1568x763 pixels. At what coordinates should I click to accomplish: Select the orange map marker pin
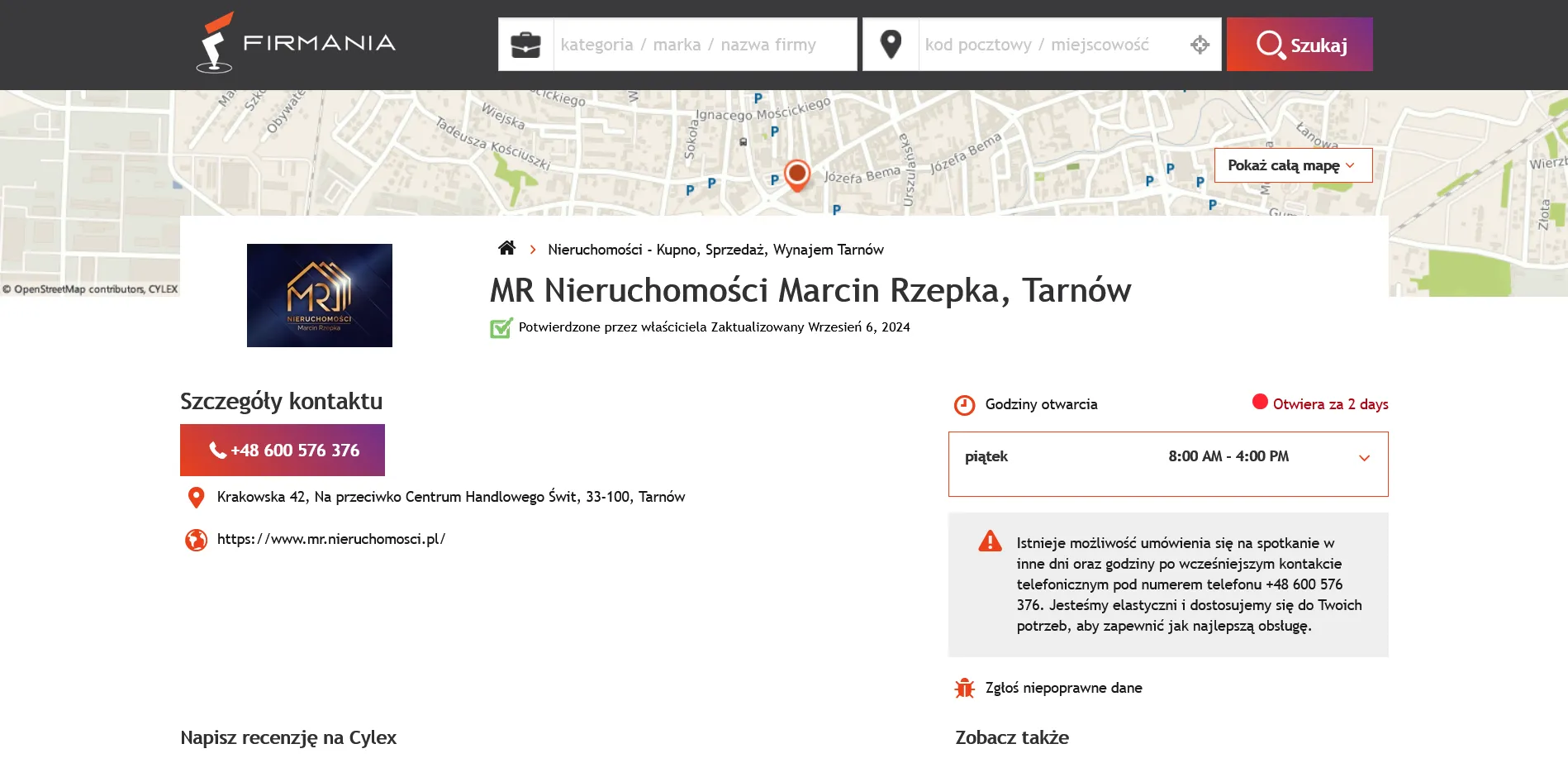pos(796,175)
